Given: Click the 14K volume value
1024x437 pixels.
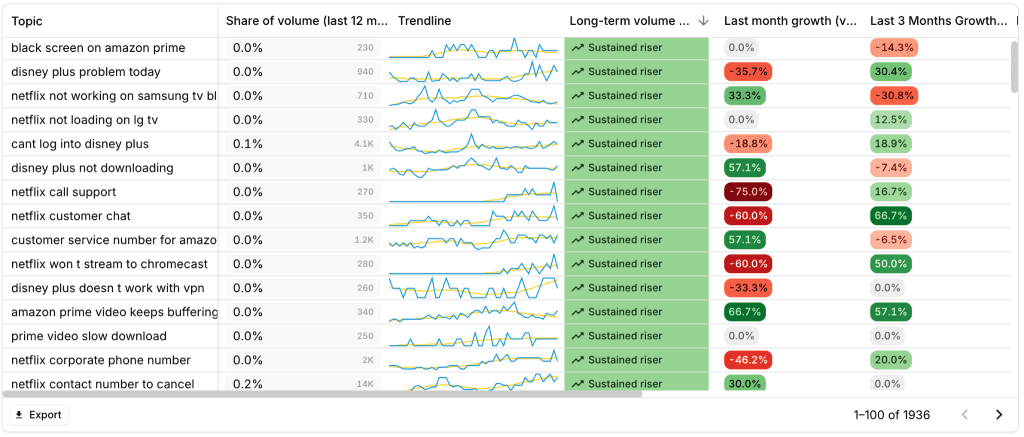Looking at the screenshot, I should (365, 384).
